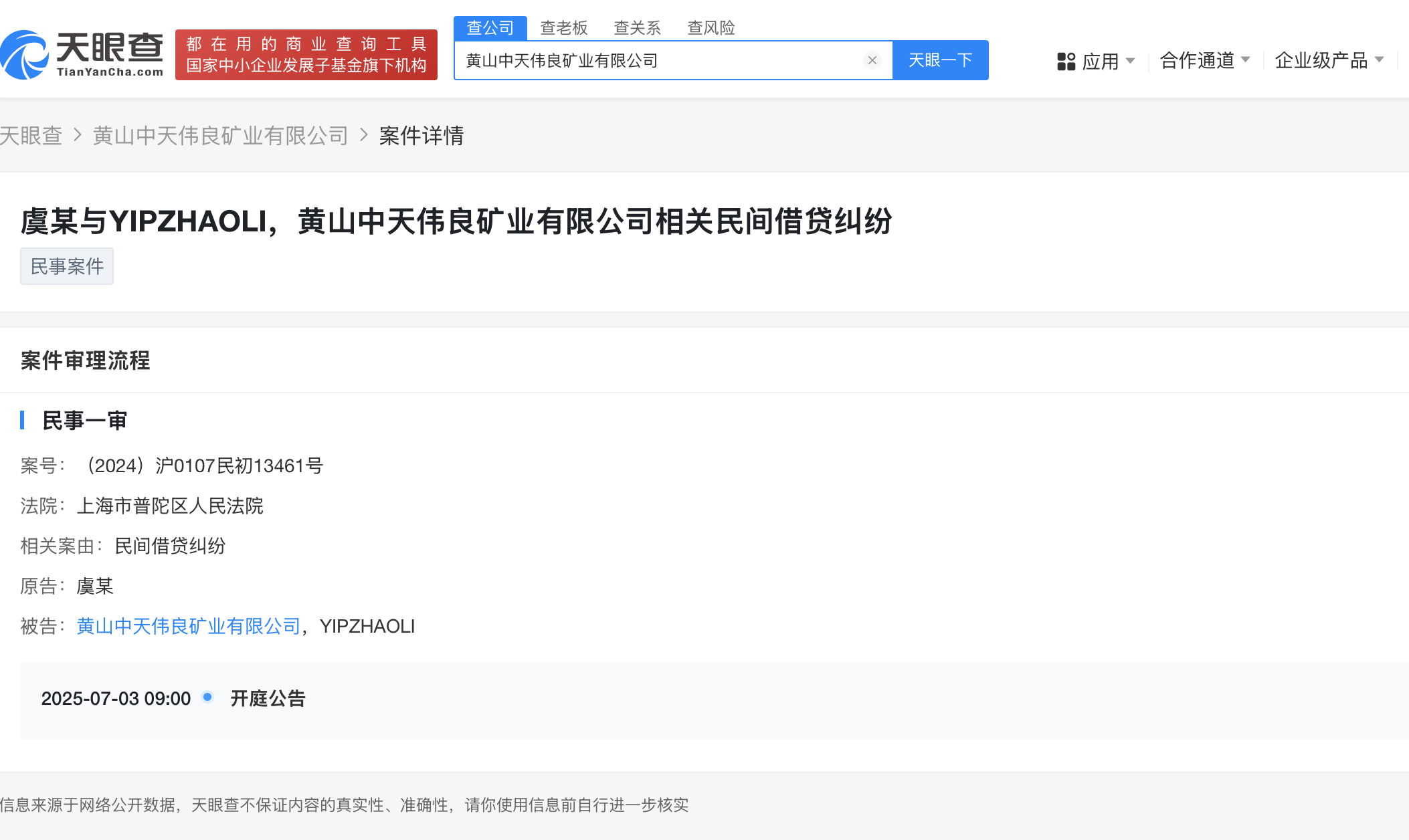This screenshot has width=1409, height=840.
Task: Click the 民事案件 tag label
Action: tap(67, 266)
